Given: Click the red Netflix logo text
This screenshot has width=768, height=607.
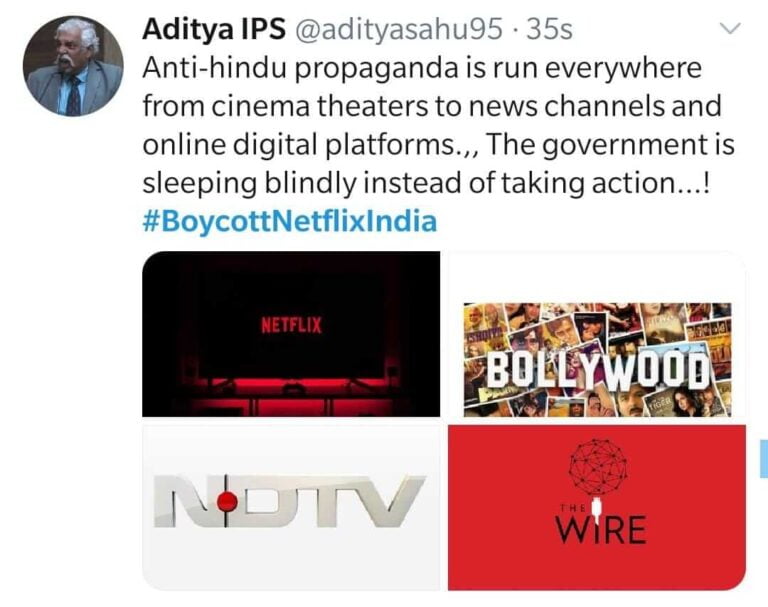Looking at the screenshot, I should point(291,325).
